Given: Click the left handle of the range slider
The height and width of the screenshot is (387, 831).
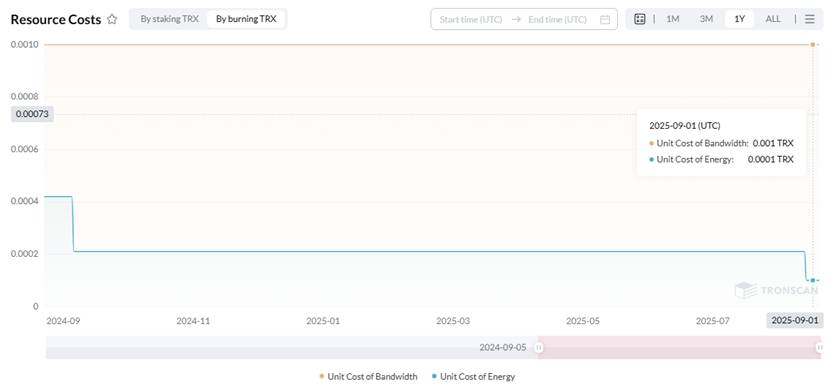Looking at the screenshot, I should pos(538,348).
